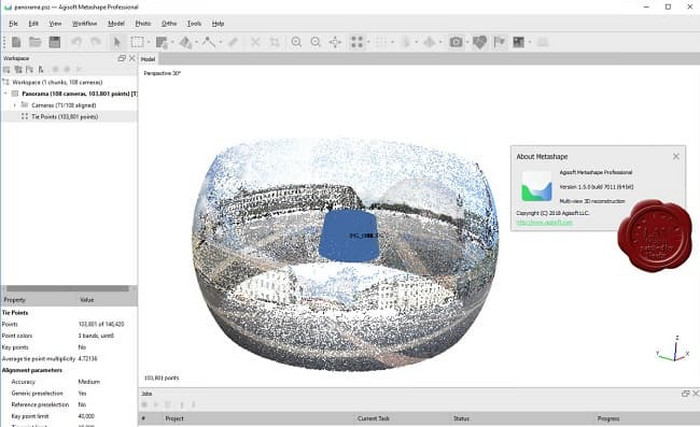
Task: Open the Workflow menu
Action: tap(85, 22)
